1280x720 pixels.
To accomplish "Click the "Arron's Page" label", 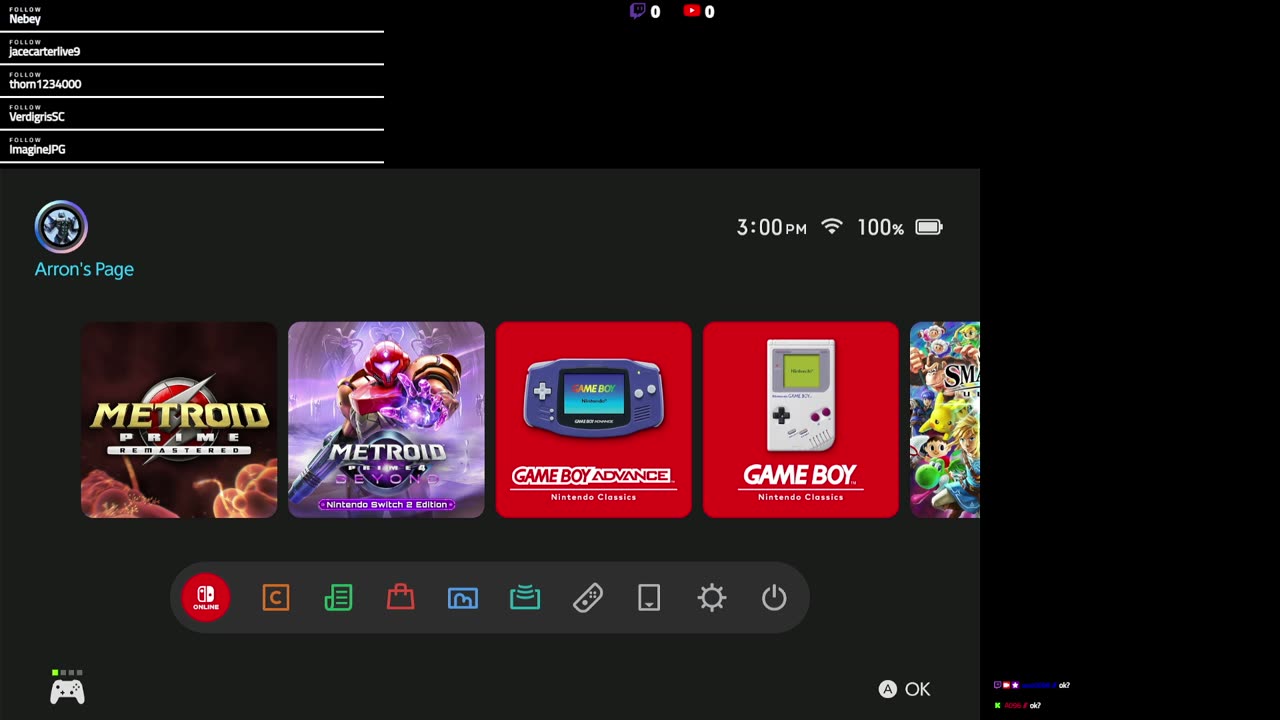I will (x=84, y=269).
